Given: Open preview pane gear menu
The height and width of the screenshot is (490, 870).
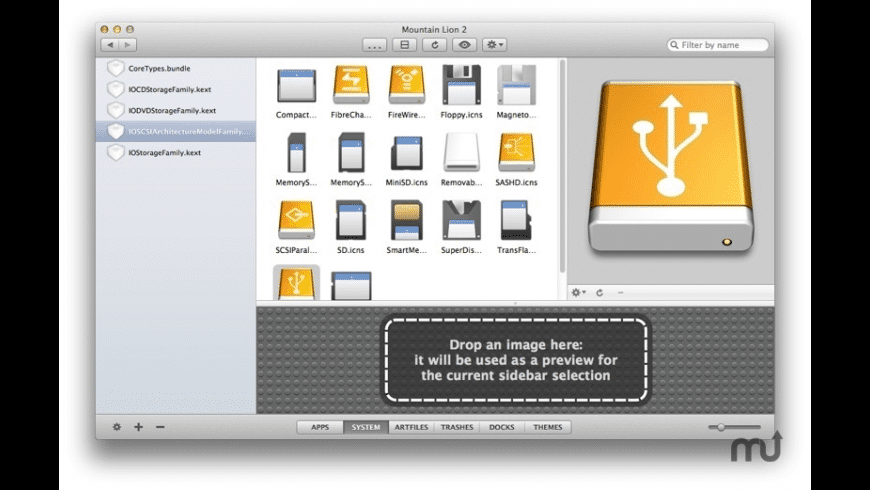Looking at the screenshot, I should coord(578,292).
